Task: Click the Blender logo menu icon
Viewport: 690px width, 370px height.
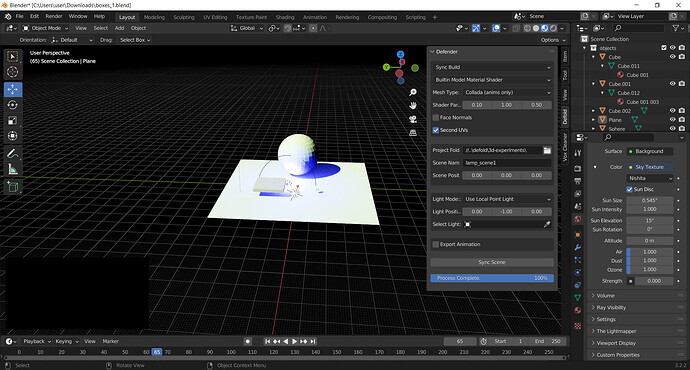Action: tap(8, 17)
